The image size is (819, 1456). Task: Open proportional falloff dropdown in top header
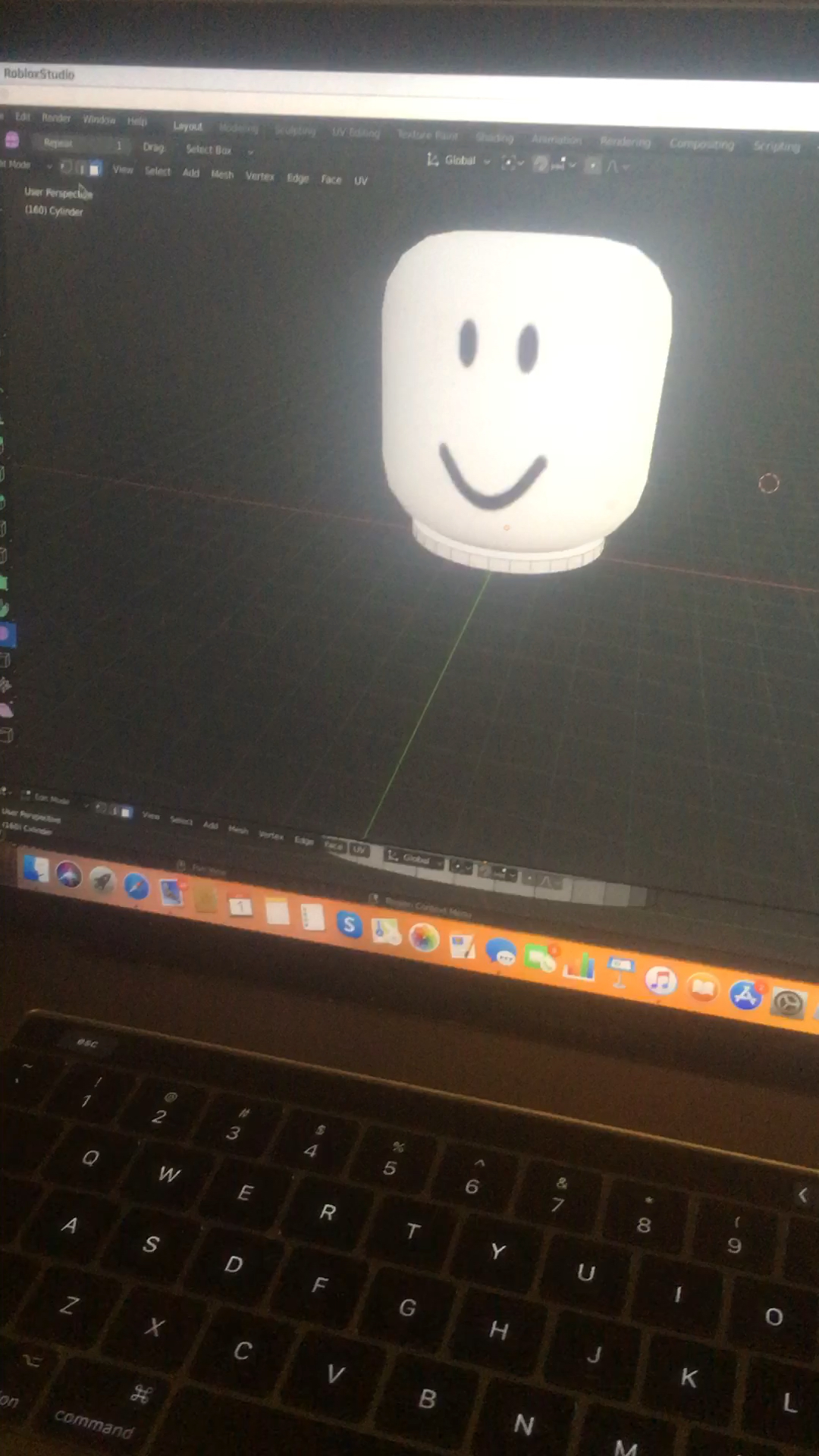pyautogui.click(x=617, y=166)
